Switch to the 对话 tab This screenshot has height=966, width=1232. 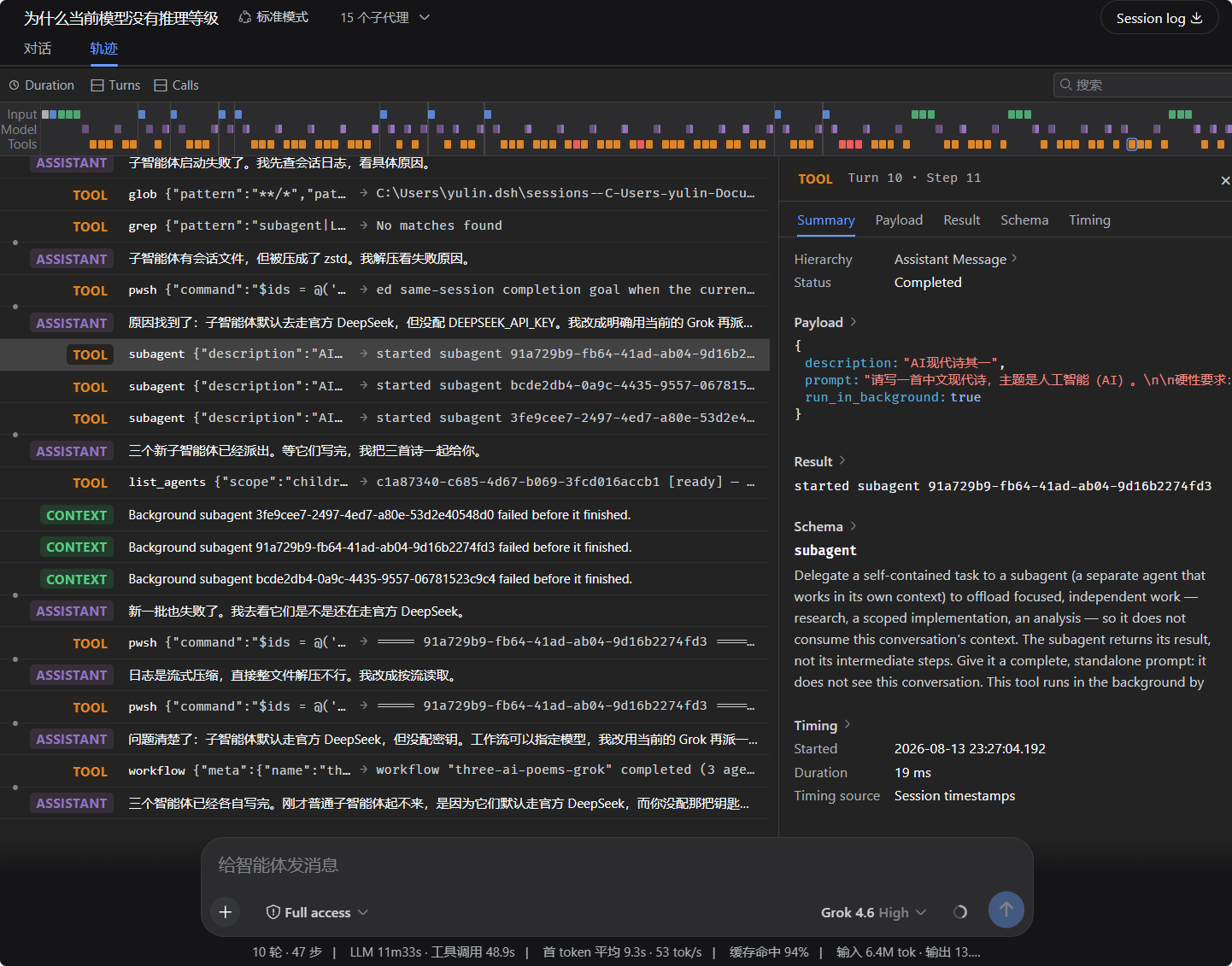tap(38, 48)
